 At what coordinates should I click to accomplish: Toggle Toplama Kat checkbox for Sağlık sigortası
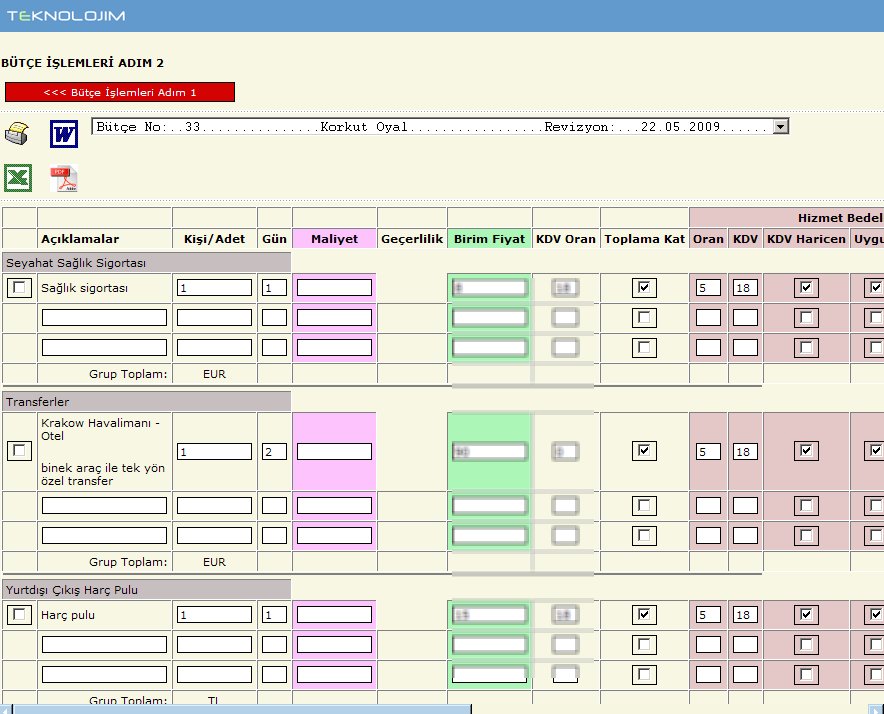tap(645, 288)
